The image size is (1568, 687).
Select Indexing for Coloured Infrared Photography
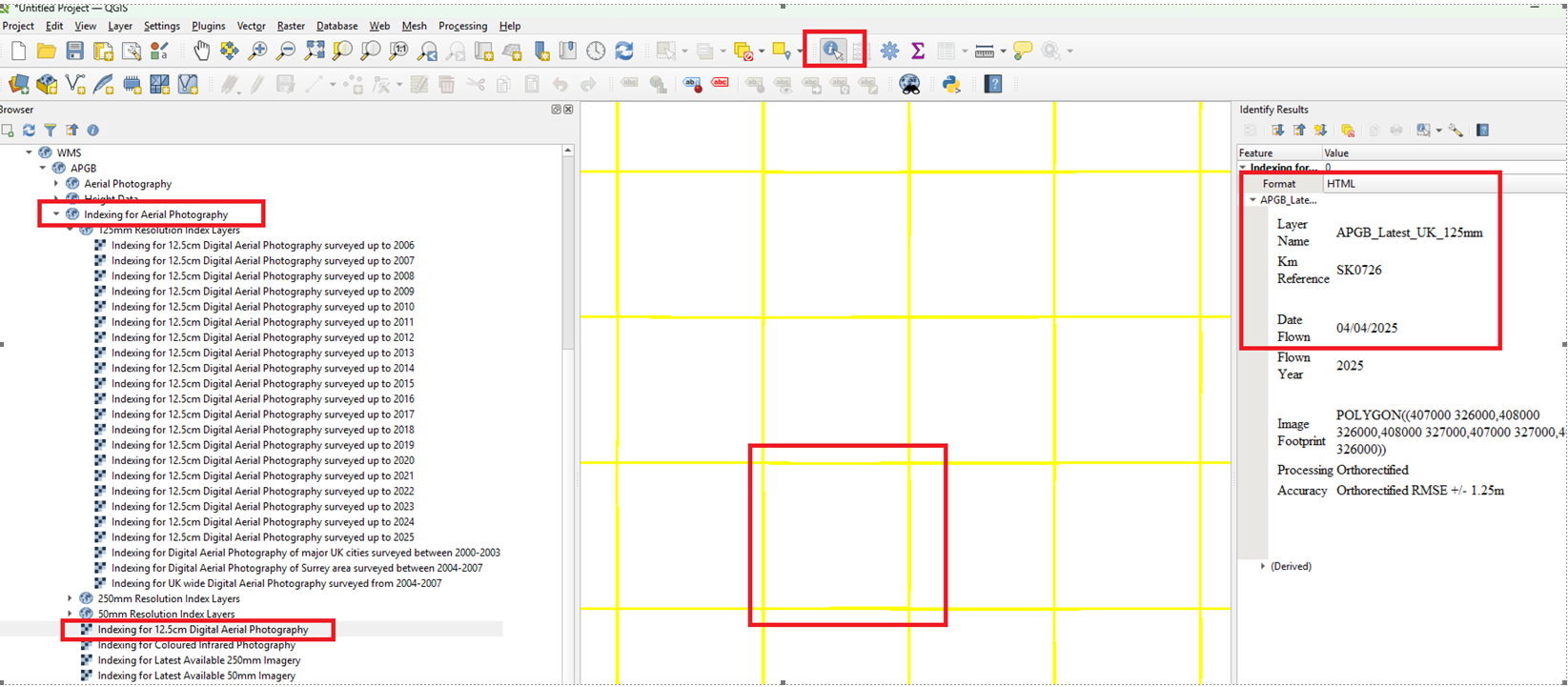196,645
